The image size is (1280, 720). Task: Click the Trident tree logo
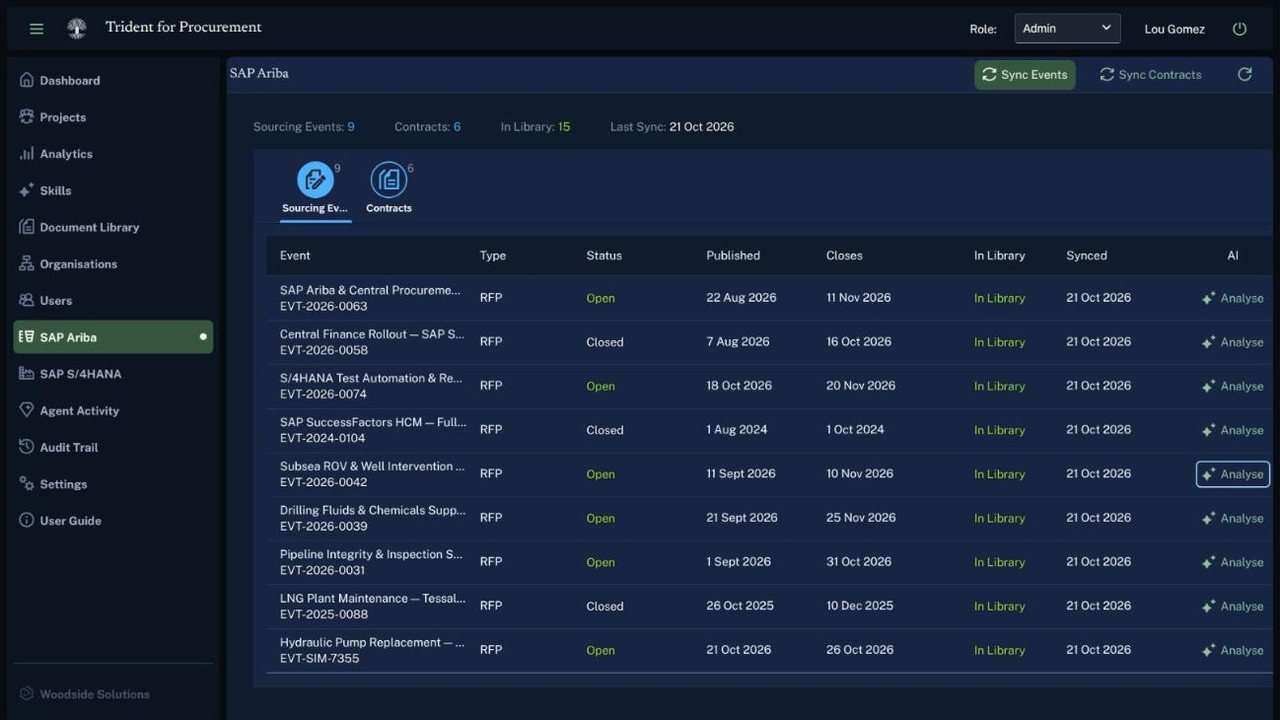click(76, 28)
